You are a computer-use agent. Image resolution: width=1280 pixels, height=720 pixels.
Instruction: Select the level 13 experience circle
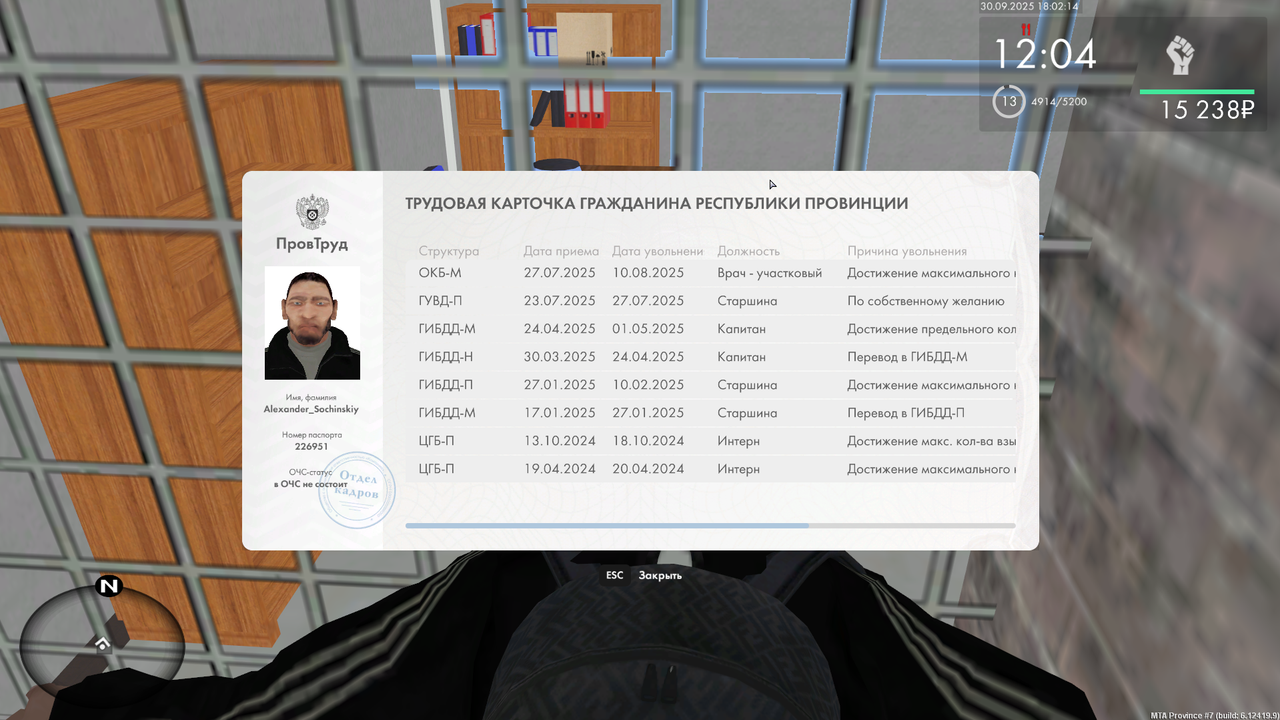click(1009, 101)
